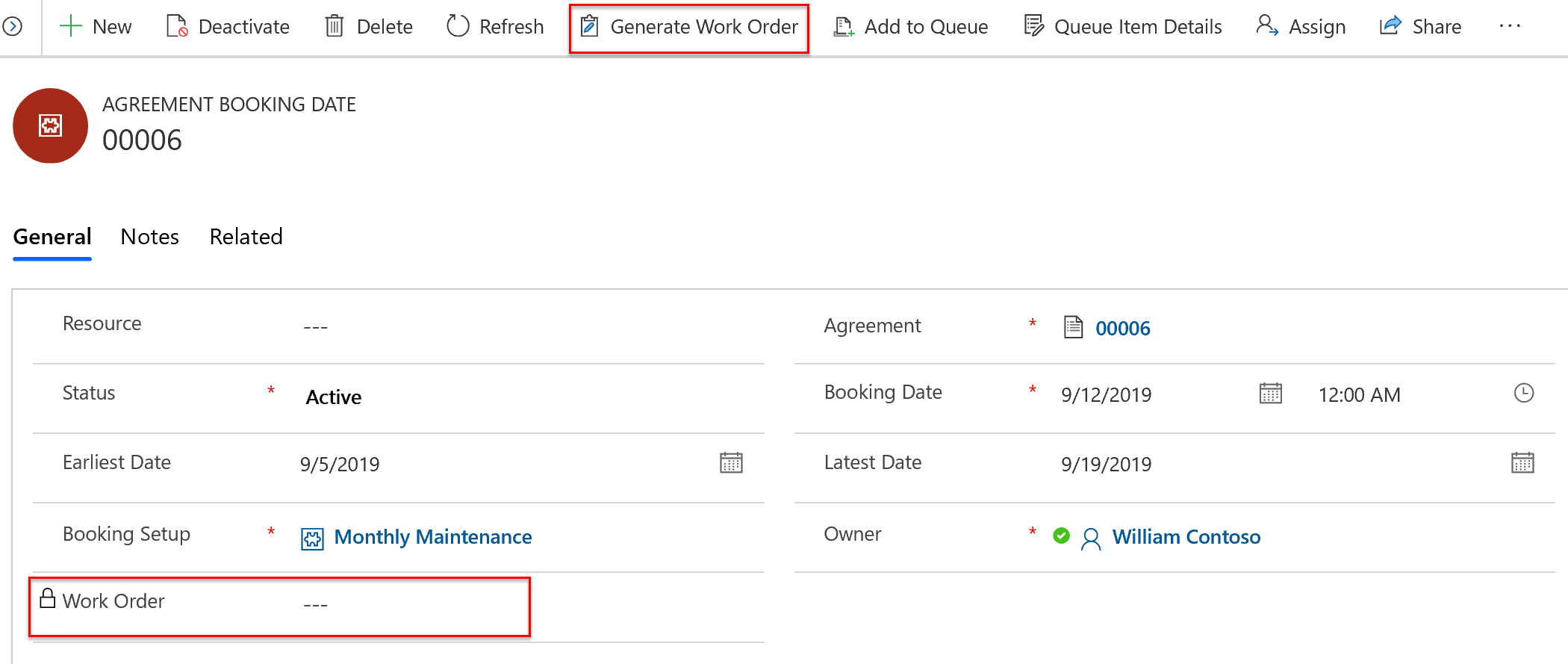Click the locked Work Order field value
The width and height of the screenshot is (1568, 664).
tap(316, 604)
